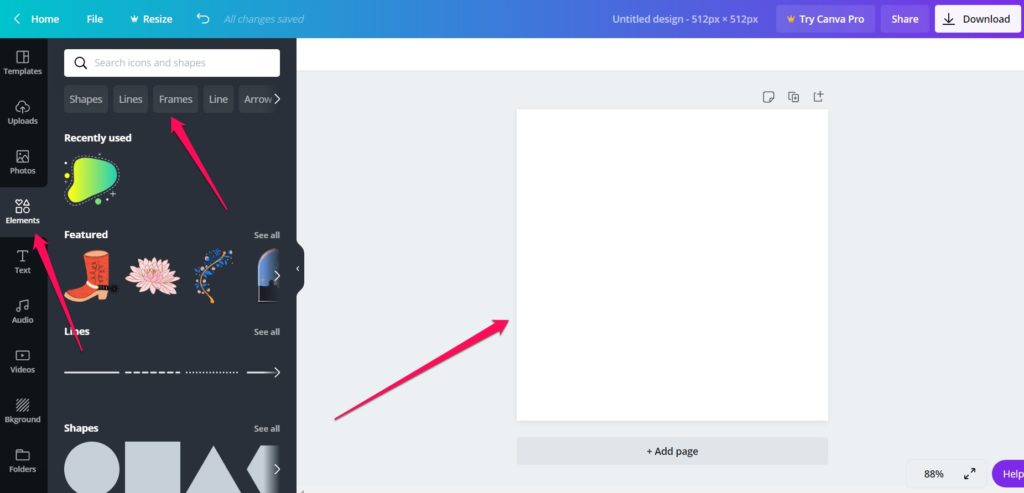Open the Templates sidebar panel

pyautogui.click(x=23, y=63)
